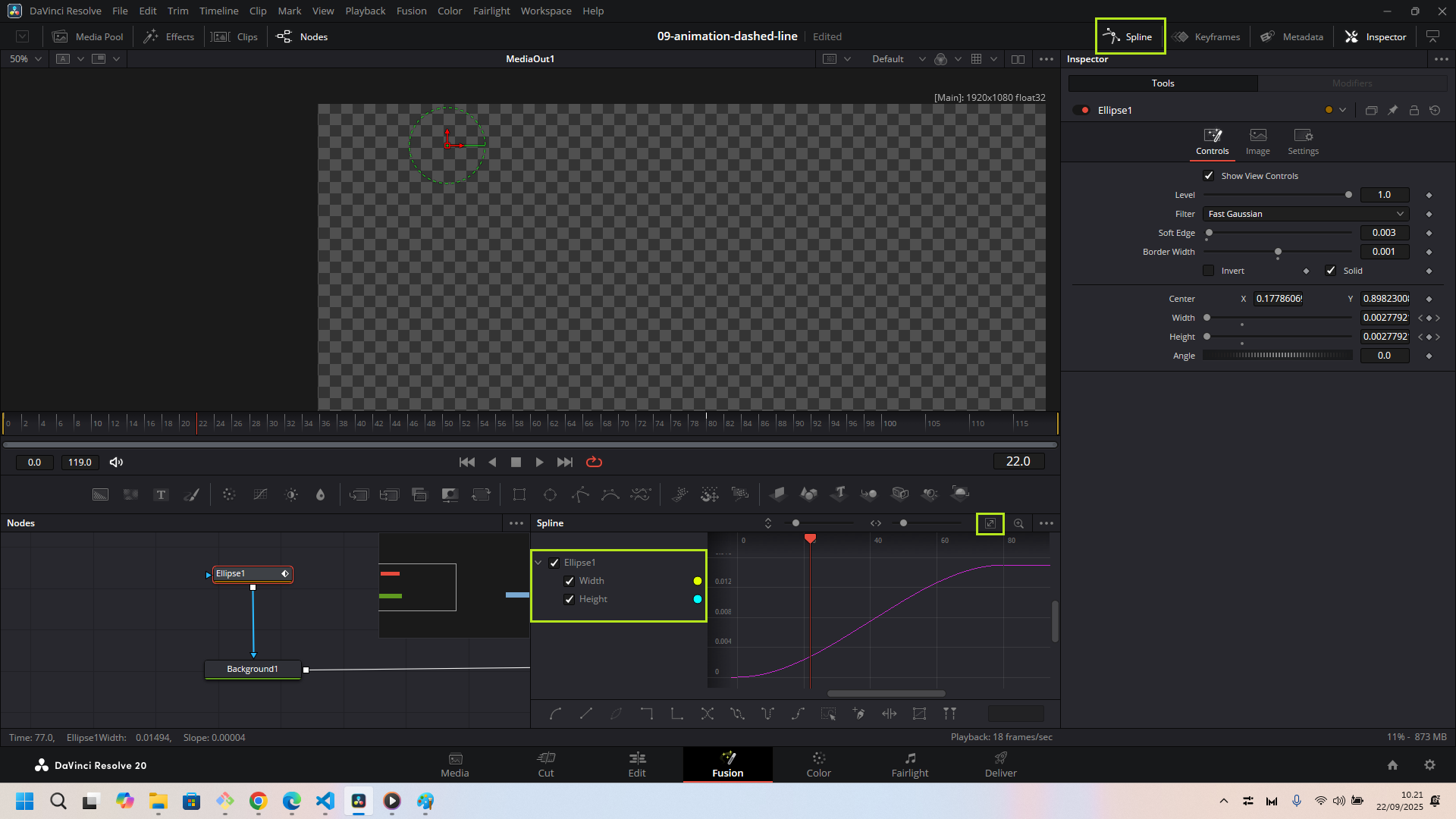Viewport: 1456px width, 819px height.
Task: Open the Fusion menu
Action: [411, 11]
